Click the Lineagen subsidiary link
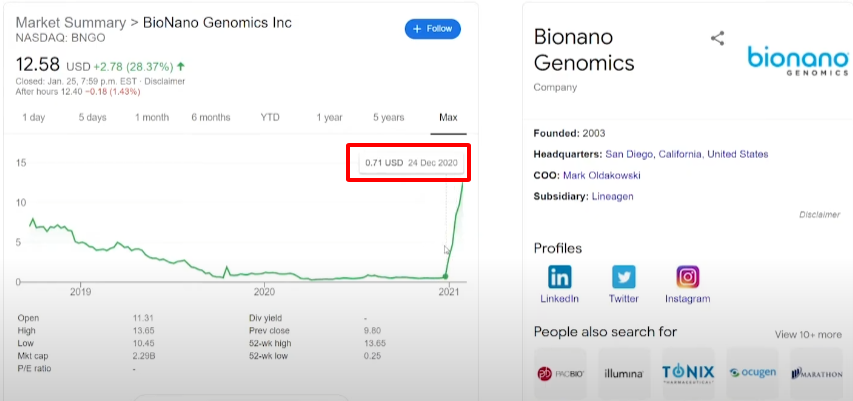Screen dimensions: 853x401 pos(611,196)
